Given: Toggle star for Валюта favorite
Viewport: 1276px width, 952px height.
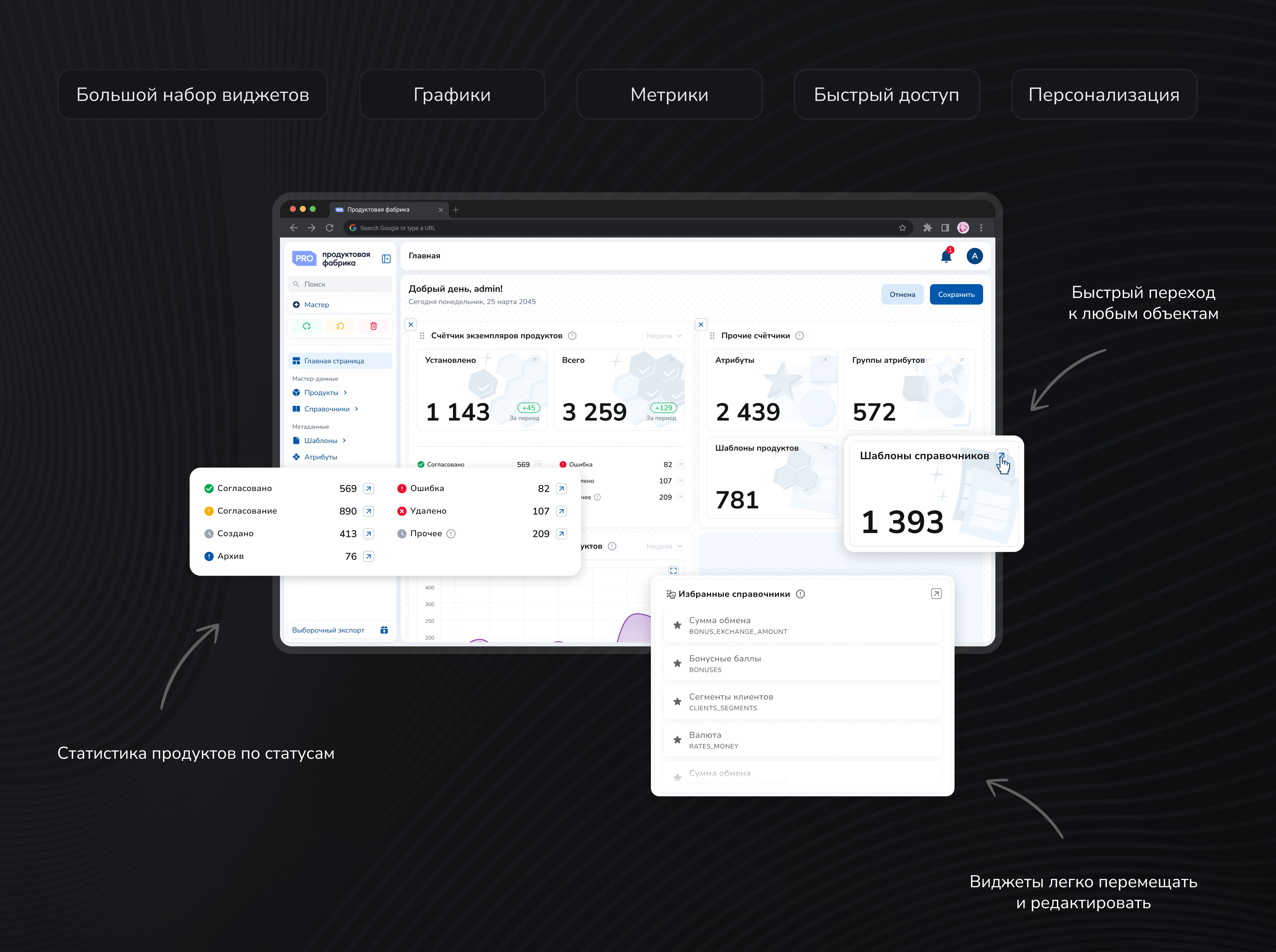Looking at the screenshot, I should pyautogui.click(x=677, y=740).
